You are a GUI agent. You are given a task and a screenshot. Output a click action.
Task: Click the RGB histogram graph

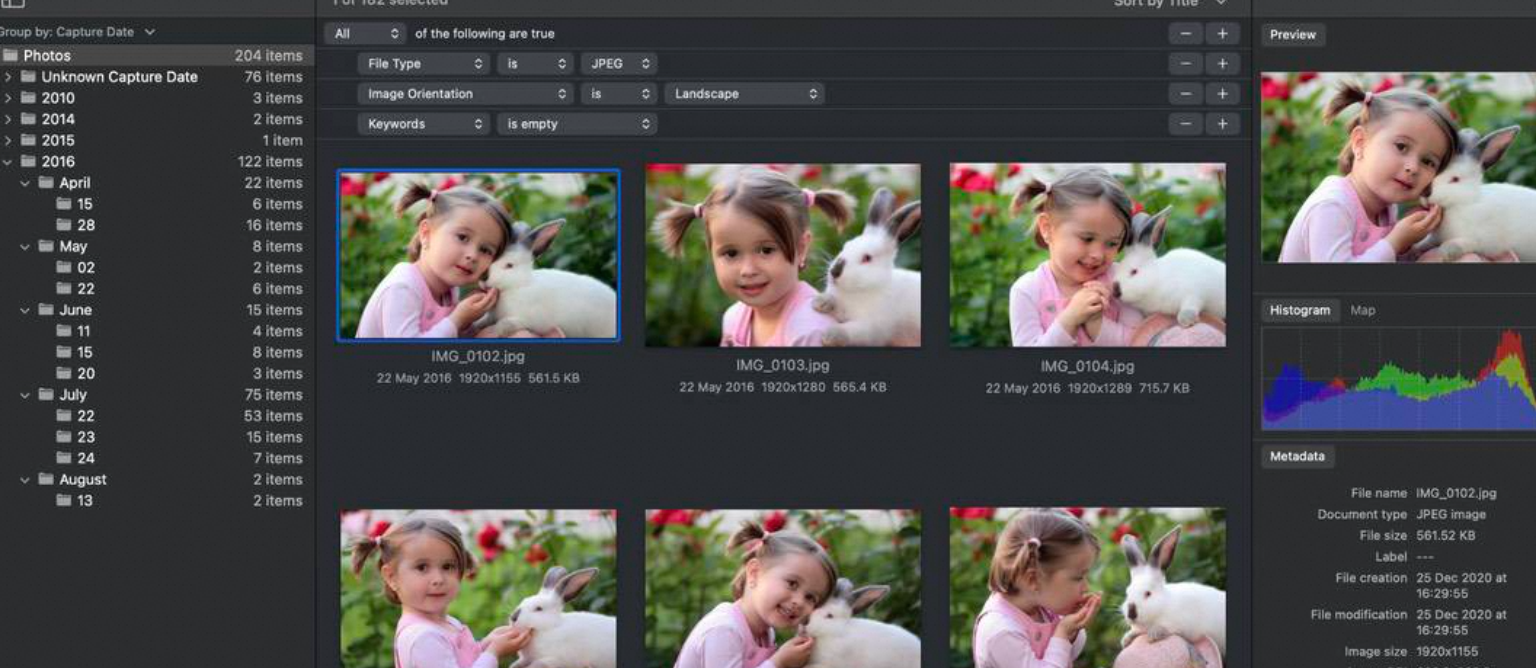[1398, 378]
